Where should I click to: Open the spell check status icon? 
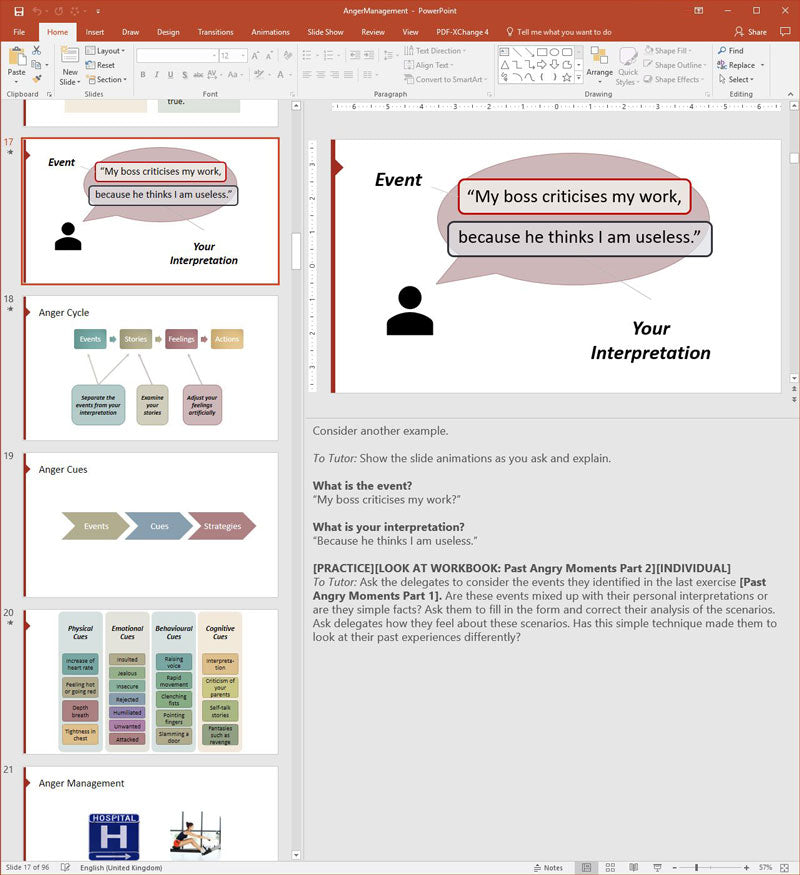tap(65, 867)
